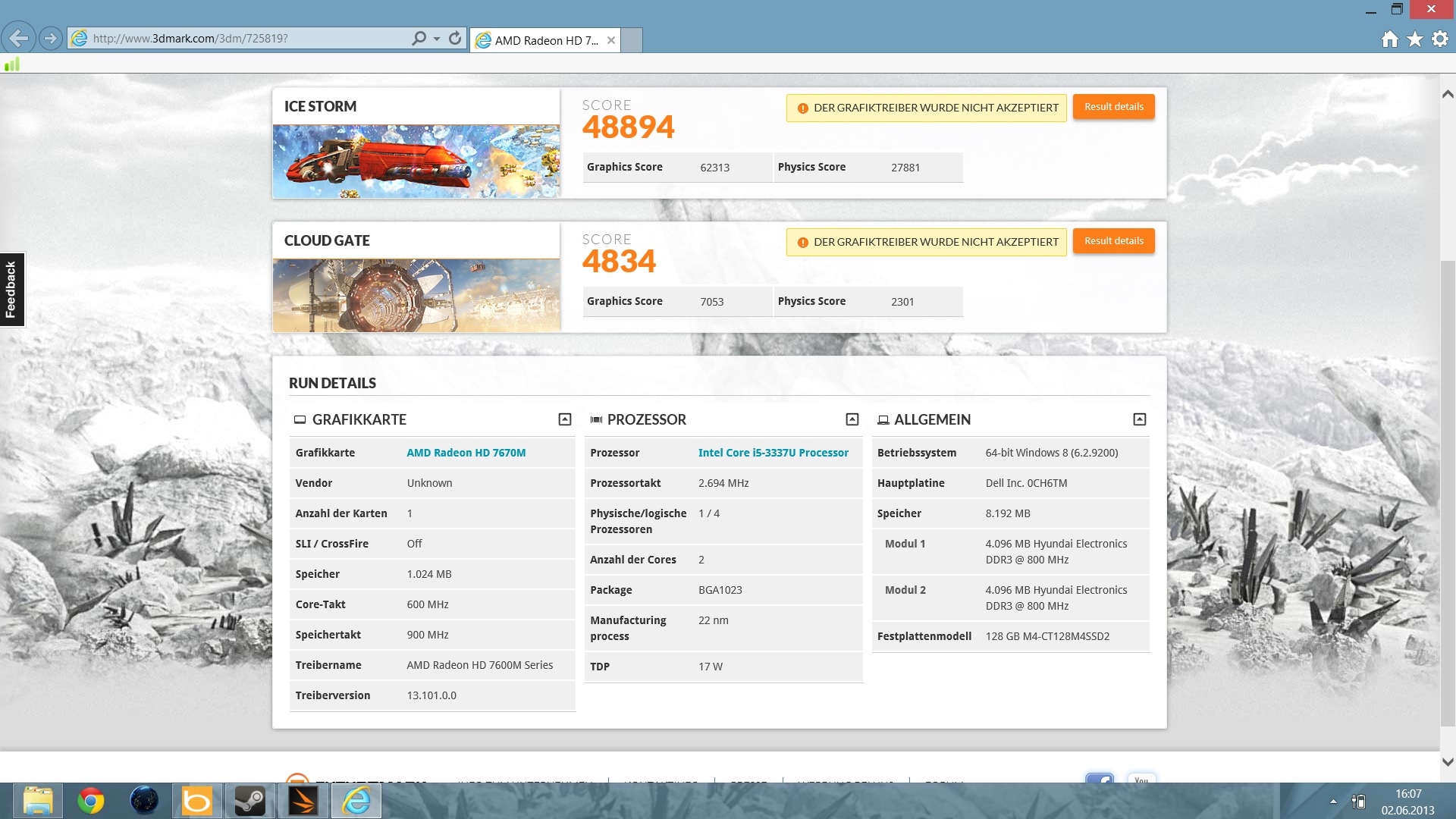1456x819 pixels.
Task: Click the Allgemein laptop icon
Action: (883, 419)
